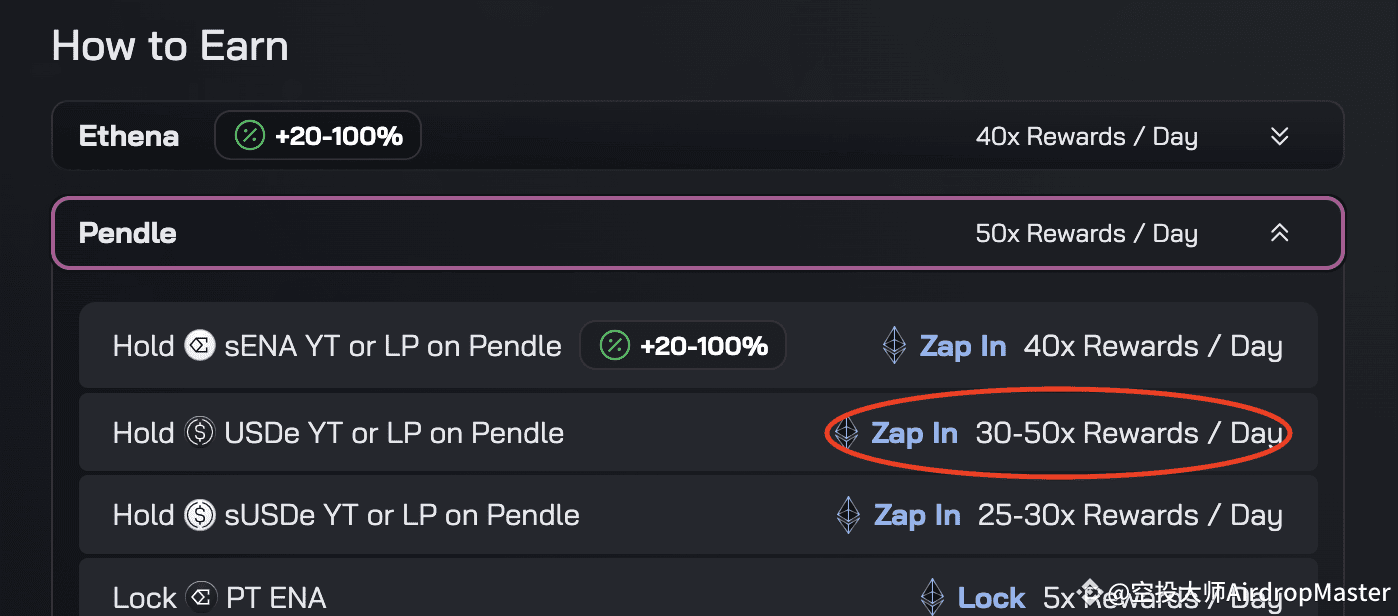Screen dimensions: 1398x616
Task: Click the Ethena +20-100% boost badge
Action: coord(318,136)
